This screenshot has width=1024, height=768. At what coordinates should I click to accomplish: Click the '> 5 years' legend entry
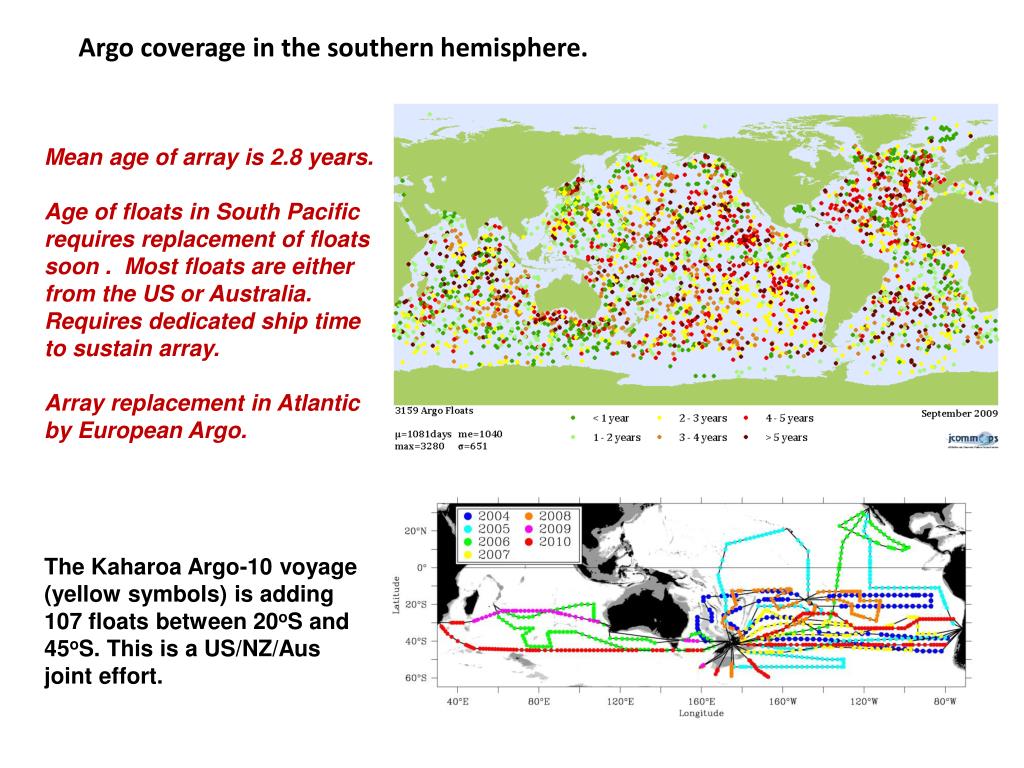click(776, 438)
